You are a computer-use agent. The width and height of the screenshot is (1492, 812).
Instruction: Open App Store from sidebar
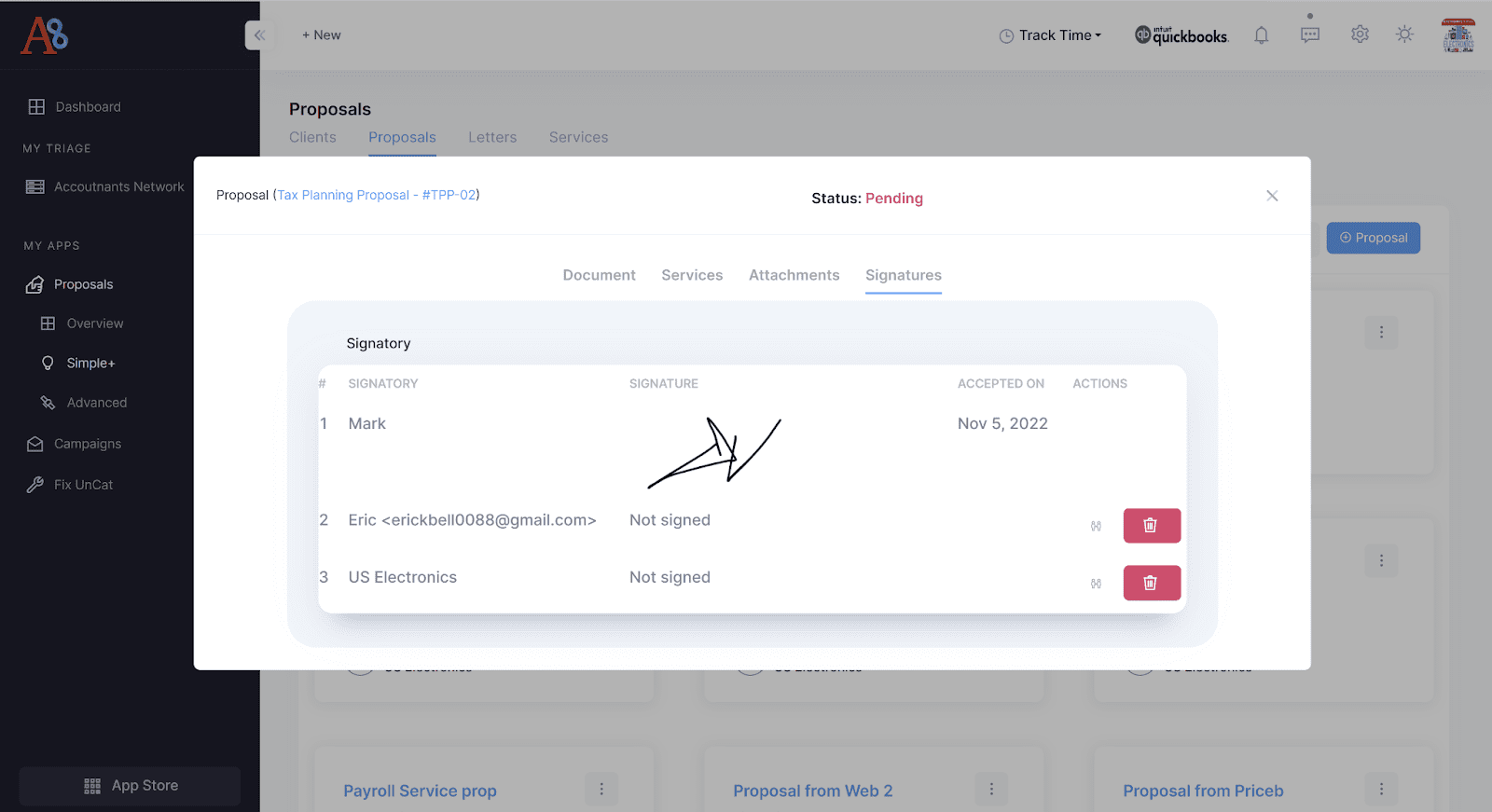tap(131, 786)
